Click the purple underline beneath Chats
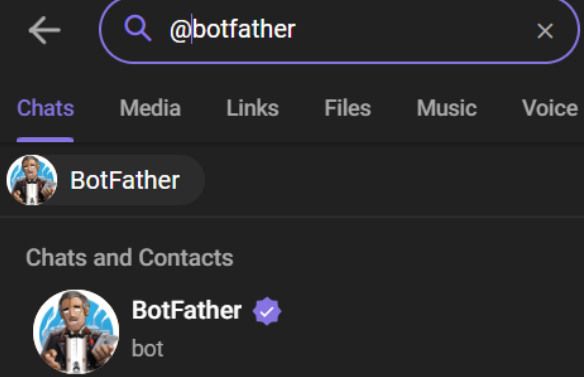This screenshot has height=377, width=584. pos(45,140)
